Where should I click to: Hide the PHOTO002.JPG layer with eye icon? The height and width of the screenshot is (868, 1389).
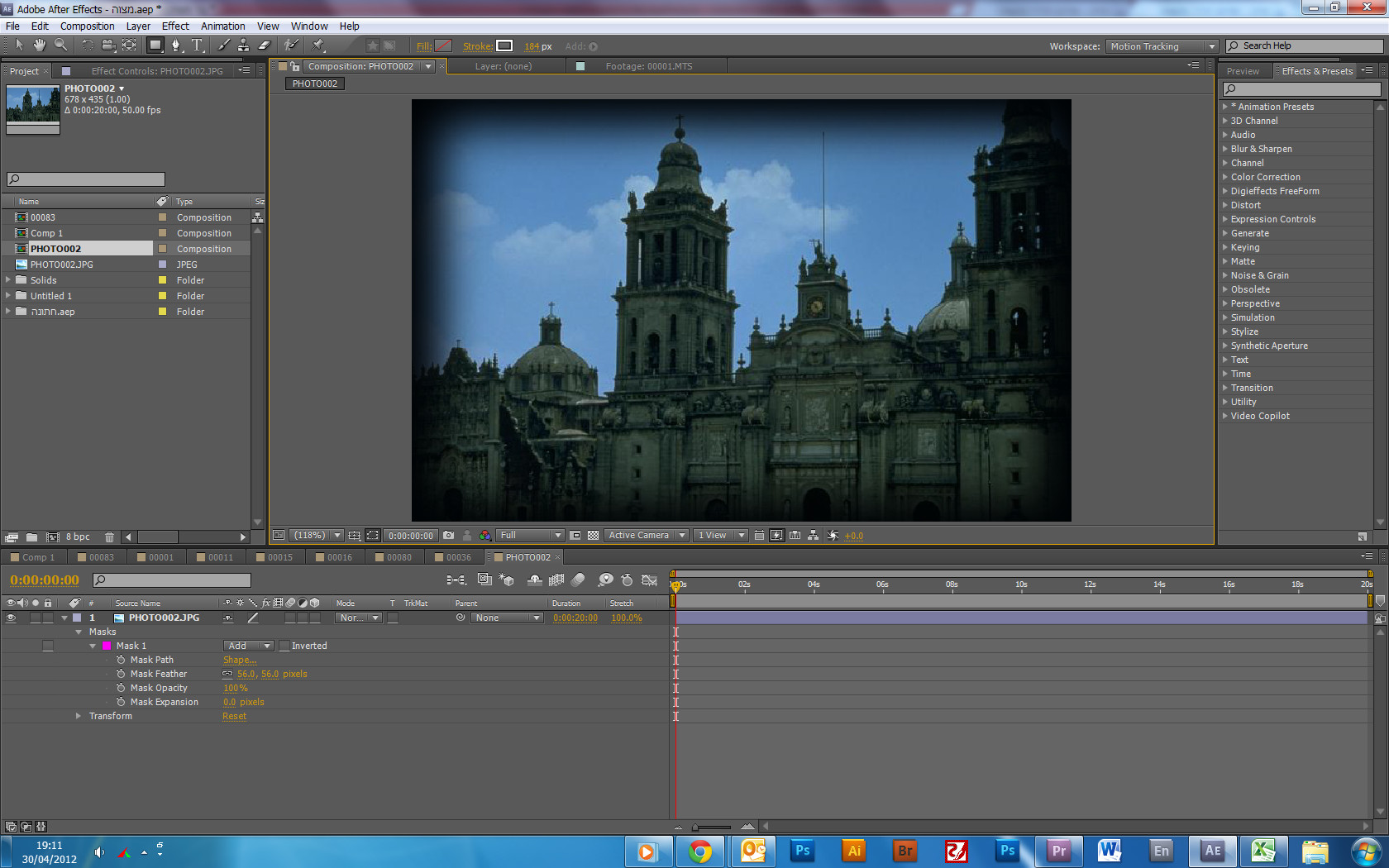click(x=11, y=618)
